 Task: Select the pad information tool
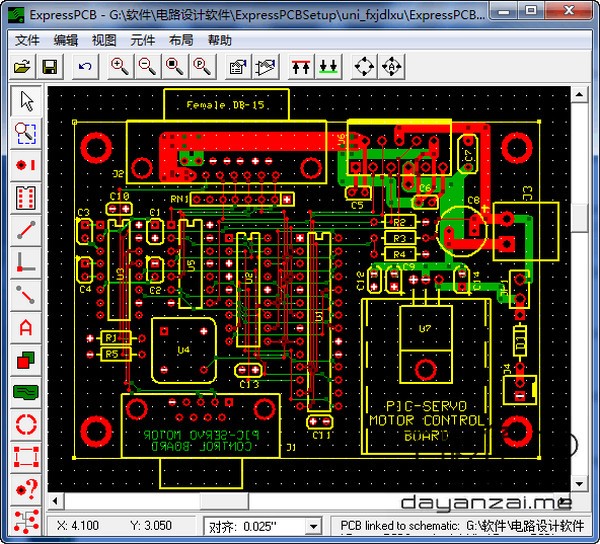point(26,489)
